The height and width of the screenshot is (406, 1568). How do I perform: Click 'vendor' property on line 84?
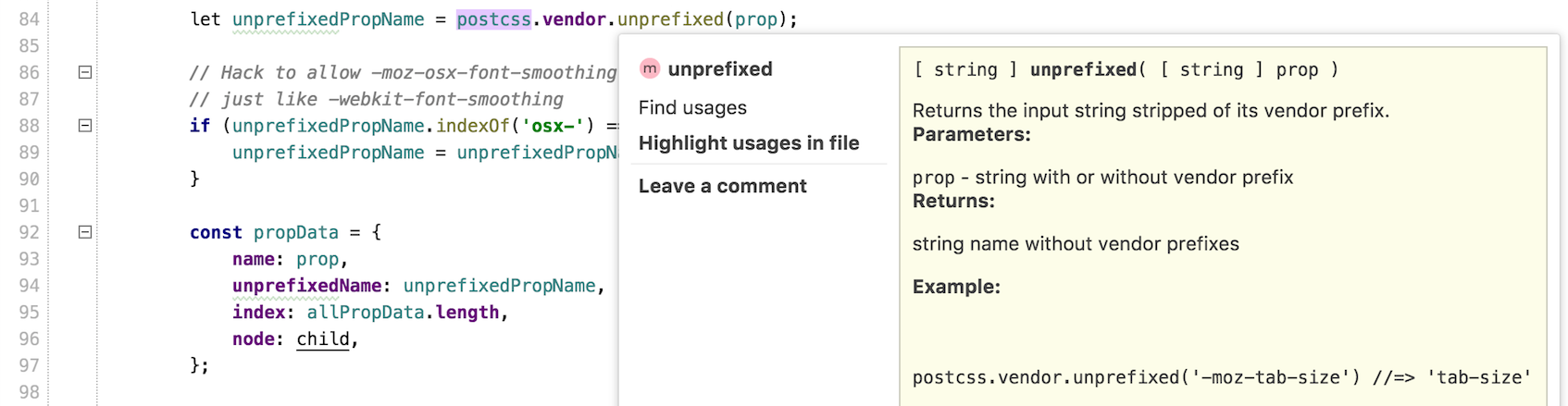(x=574, y=19)
